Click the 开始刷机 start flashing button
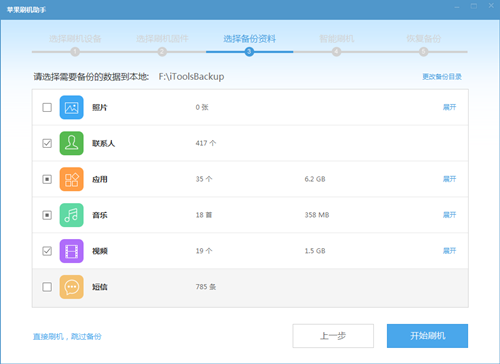The height and width of the screenshot is (364, 500). click(x=427, y=336)
